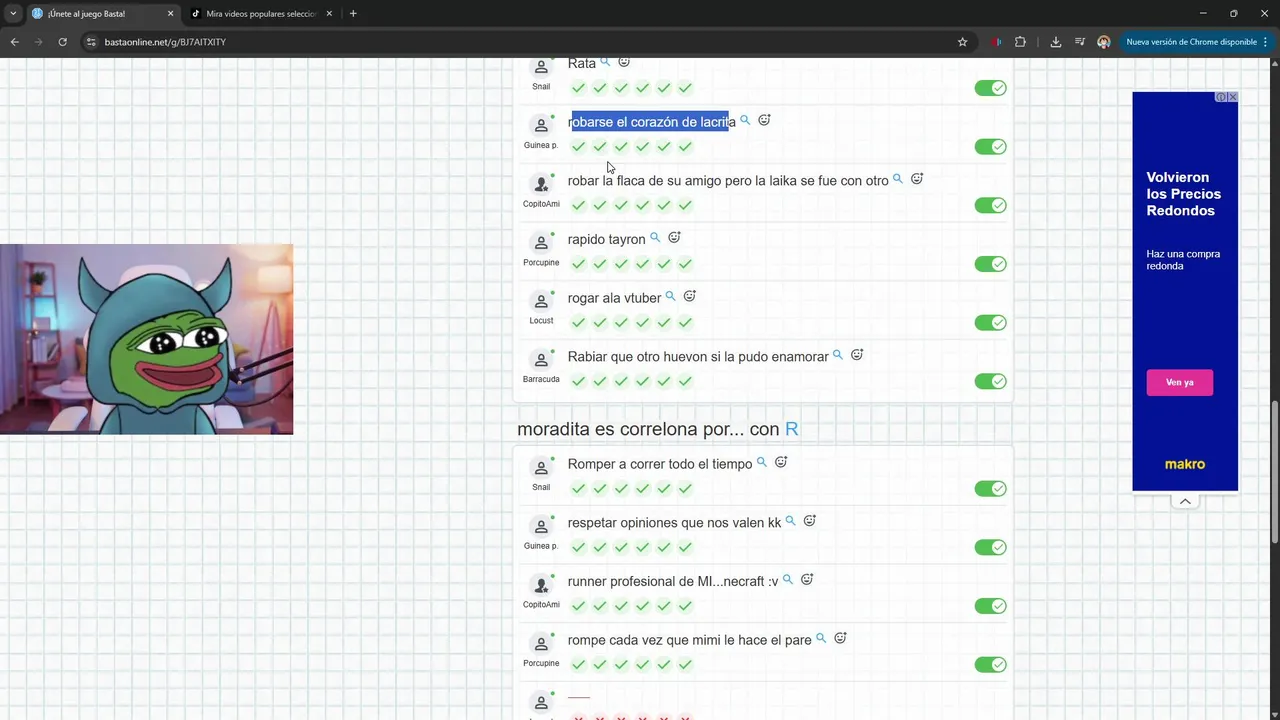Close the makro advertisement
The height and width of the screenshot is (720, 1280).
1232,97
